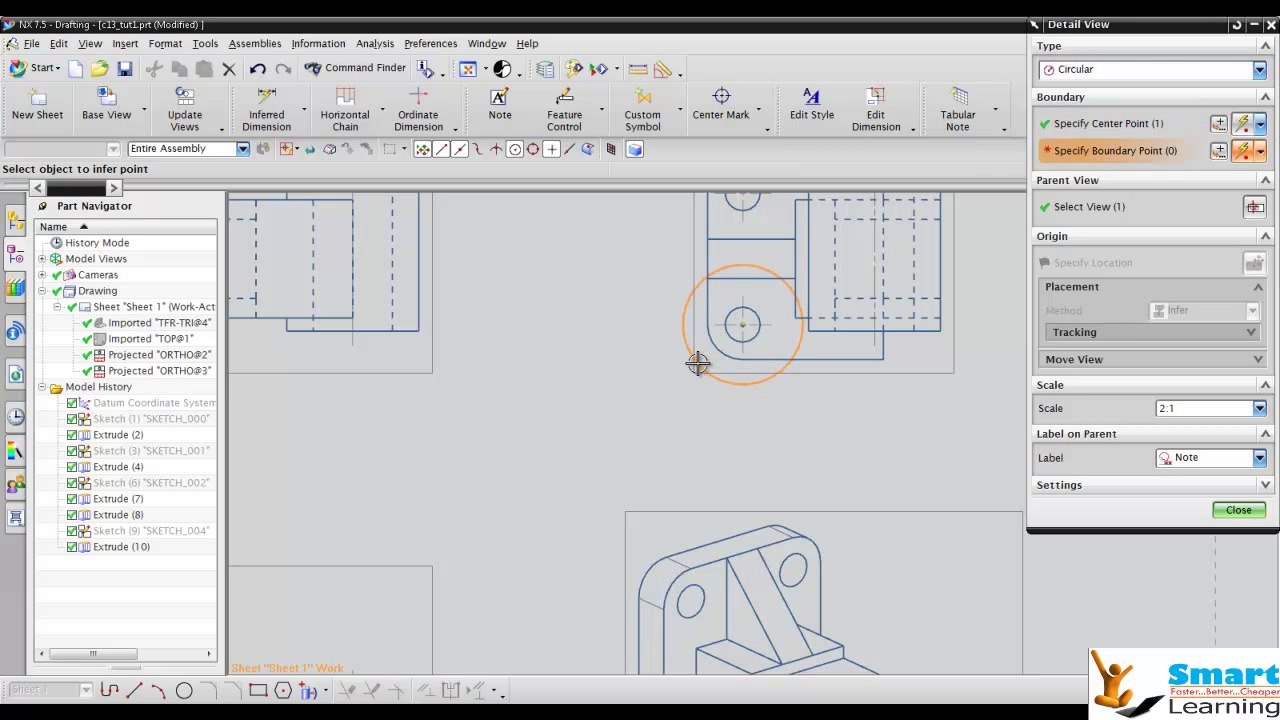Pick the Ordinate Dimension tool
This screenshot has height=720, width=1280.
point(418,109)
